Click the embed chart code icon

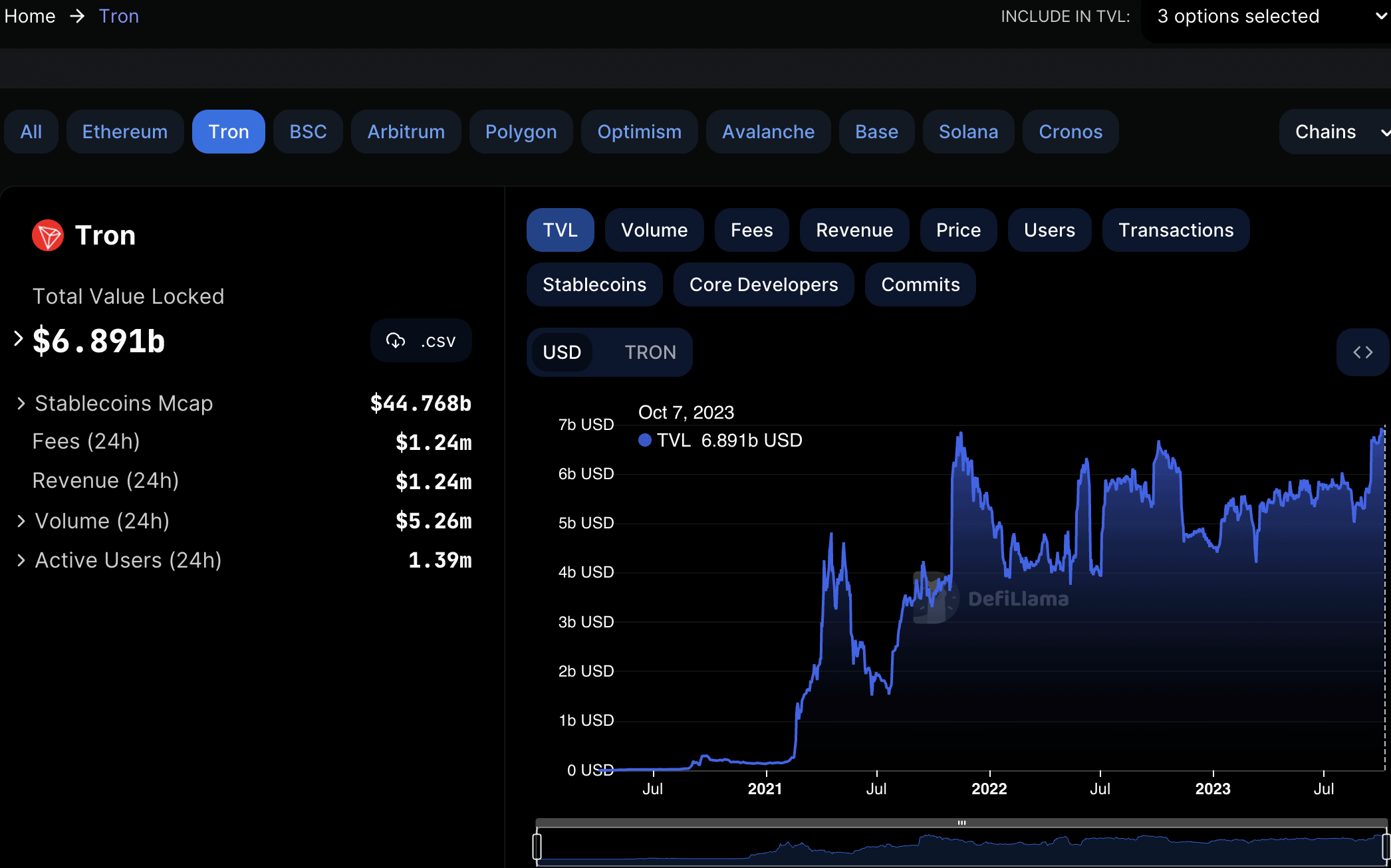1362,352
